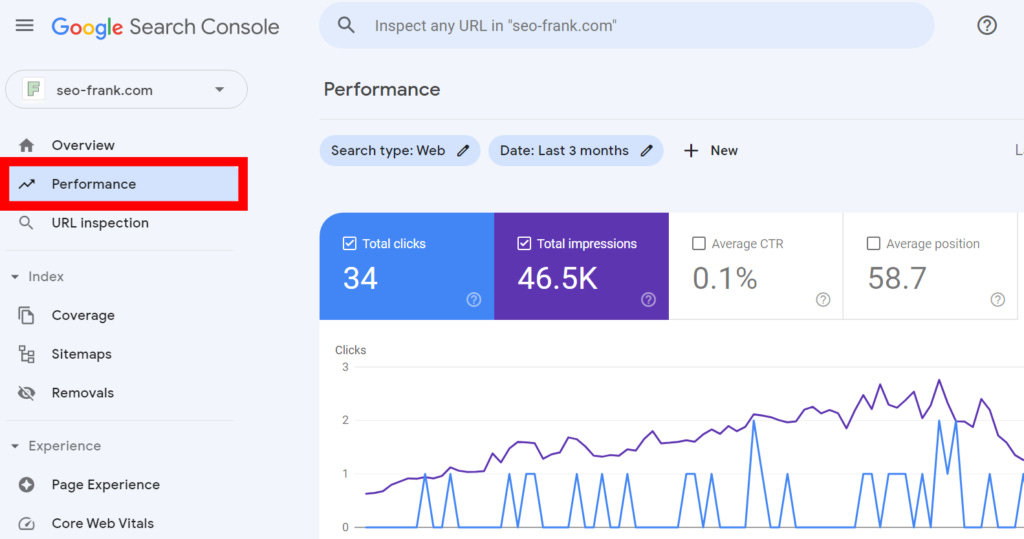Add a New filter
Image resolution: width=1024 pixels, height=539 pixels.
(x=711, y=151)
